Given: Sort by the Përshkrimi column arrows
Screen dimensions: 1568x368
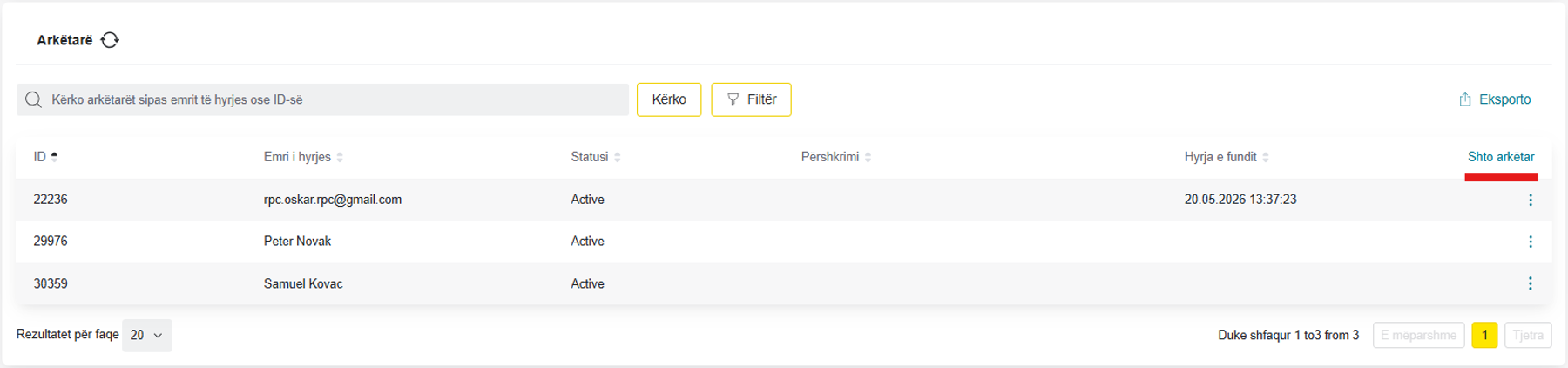Looking at the screenshot, I should point(868,157).
